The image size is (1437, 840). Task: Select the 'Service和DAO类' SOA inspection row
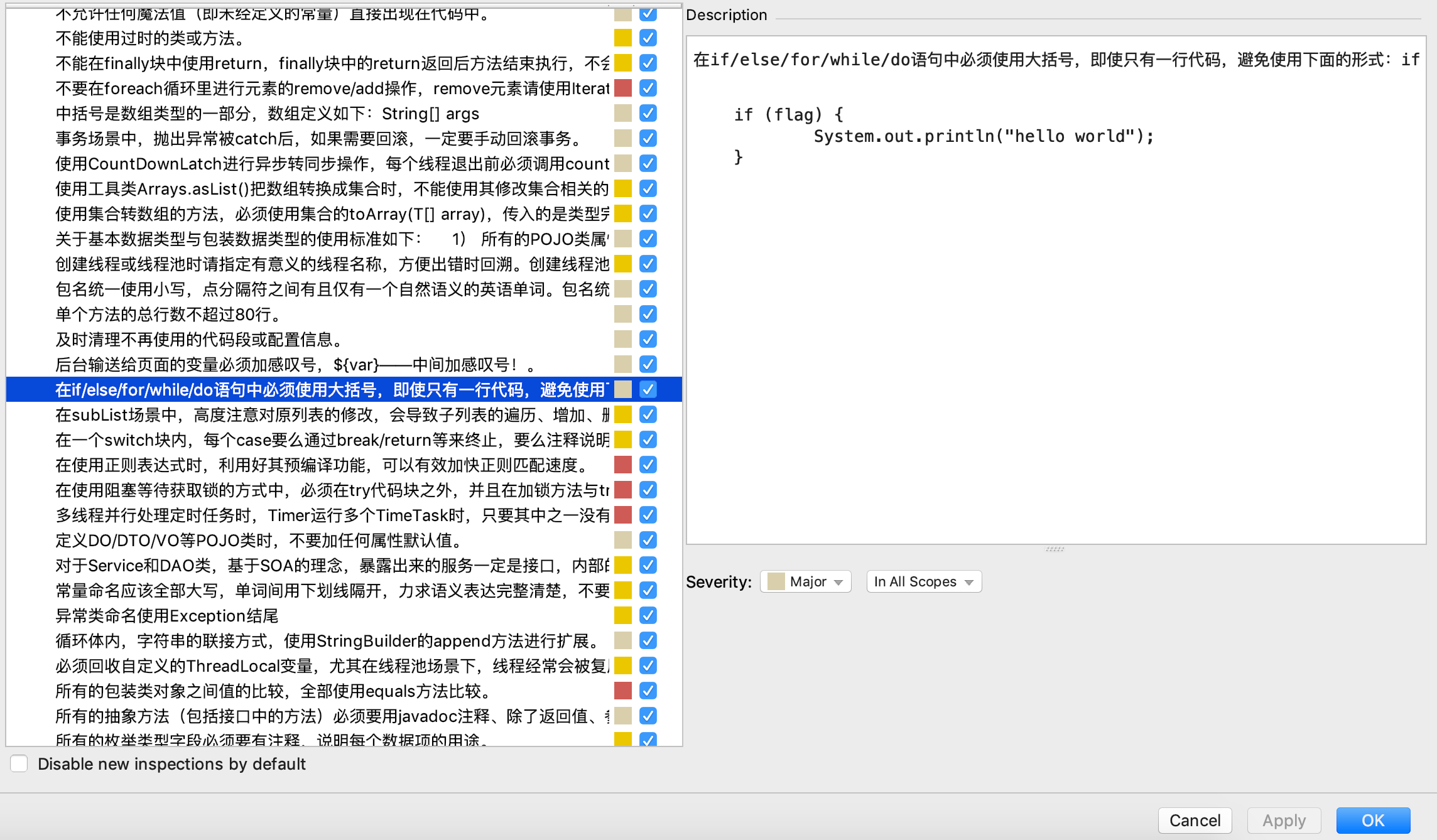314,565
